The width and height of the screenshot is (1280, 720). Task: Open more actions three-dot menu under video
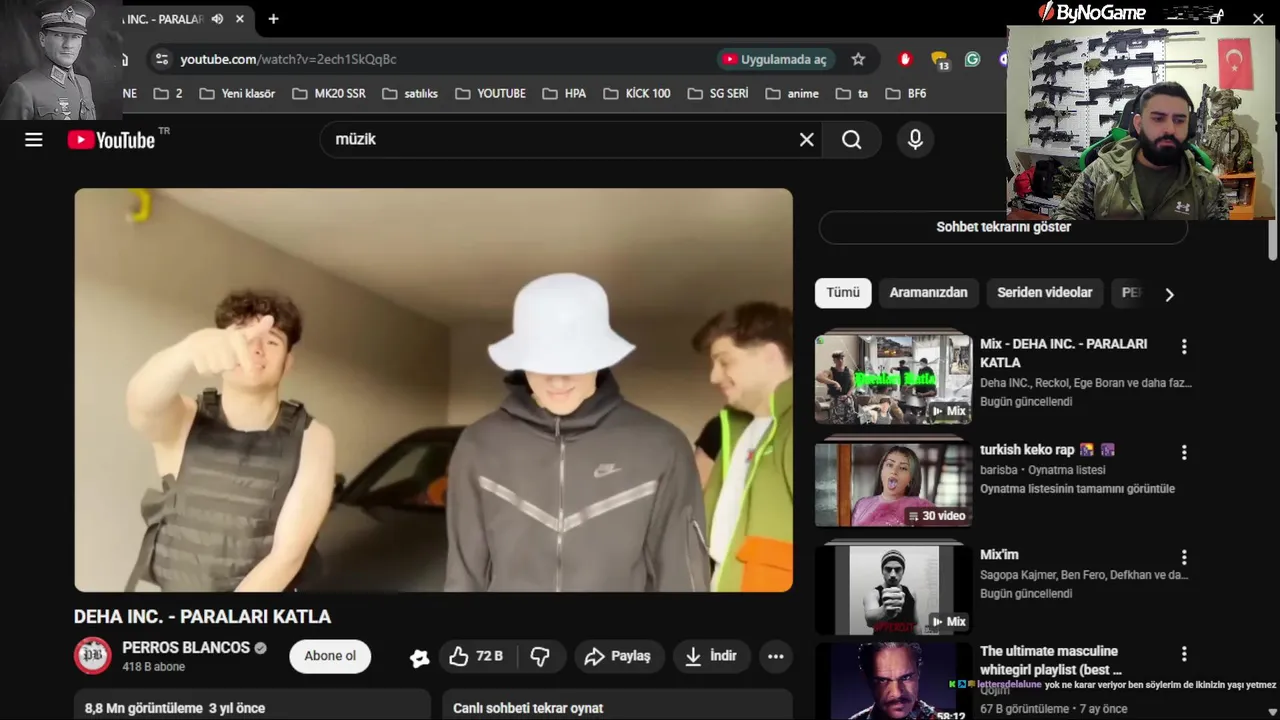(x=775, y=656)
